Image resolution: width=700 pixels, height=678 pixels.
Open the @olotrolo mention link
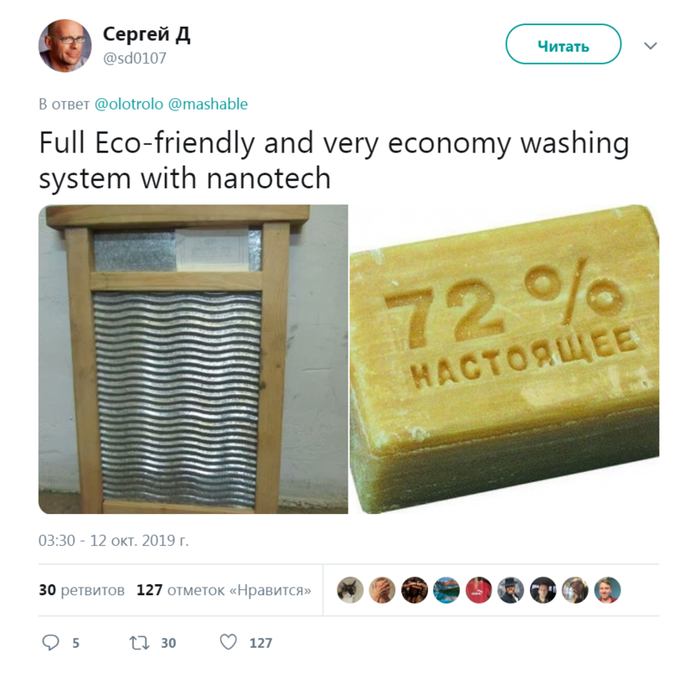point(129,104)
